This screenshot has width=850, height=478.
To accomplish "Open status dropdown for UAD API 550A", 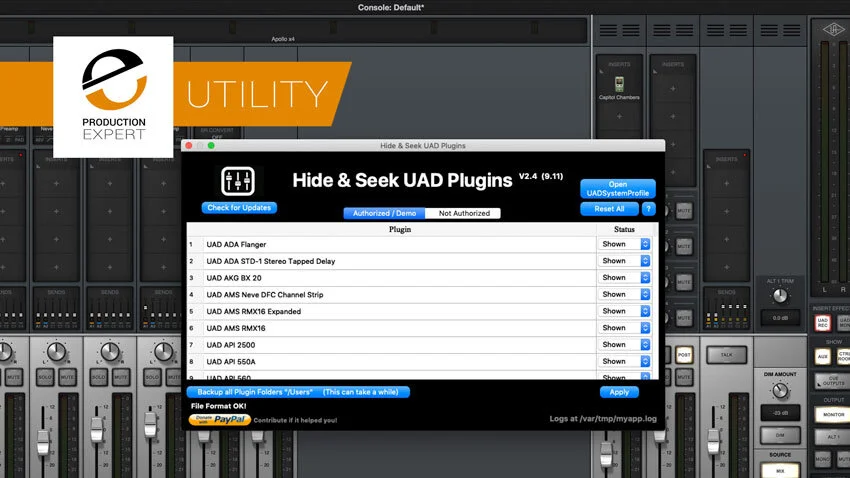I will [x=624, y=361].
